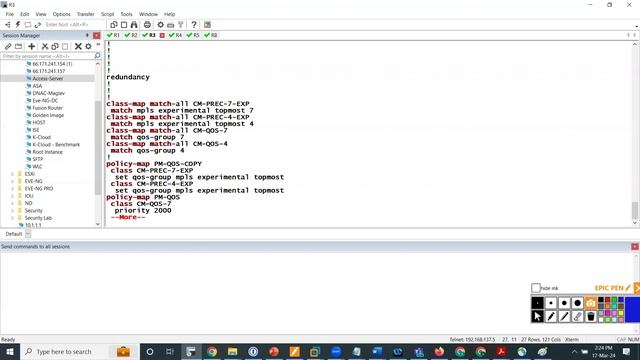
Task: Pick the green color swatch in Epic Pen
Action: [x=614, y=300]
